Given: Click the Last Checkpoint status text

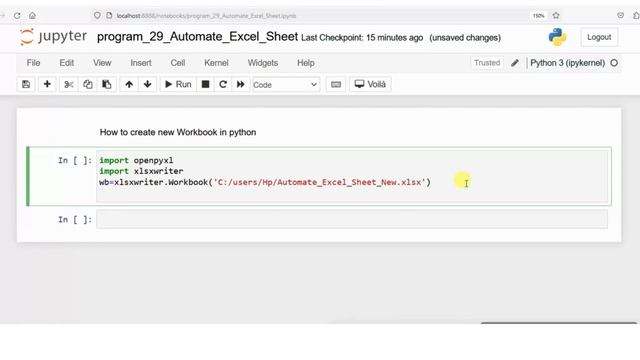Looking at the screenshot, I should click(362, 38).
